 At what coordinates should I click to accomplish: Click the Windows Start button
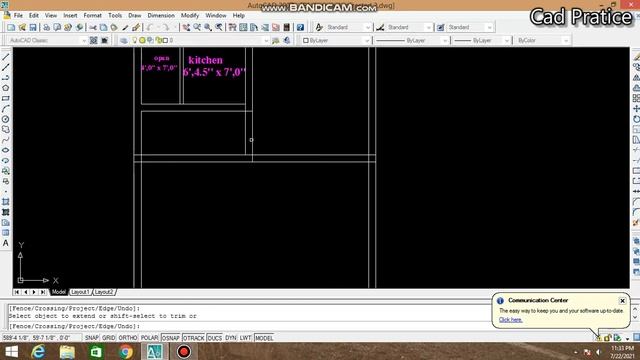[x=11, y=352]
